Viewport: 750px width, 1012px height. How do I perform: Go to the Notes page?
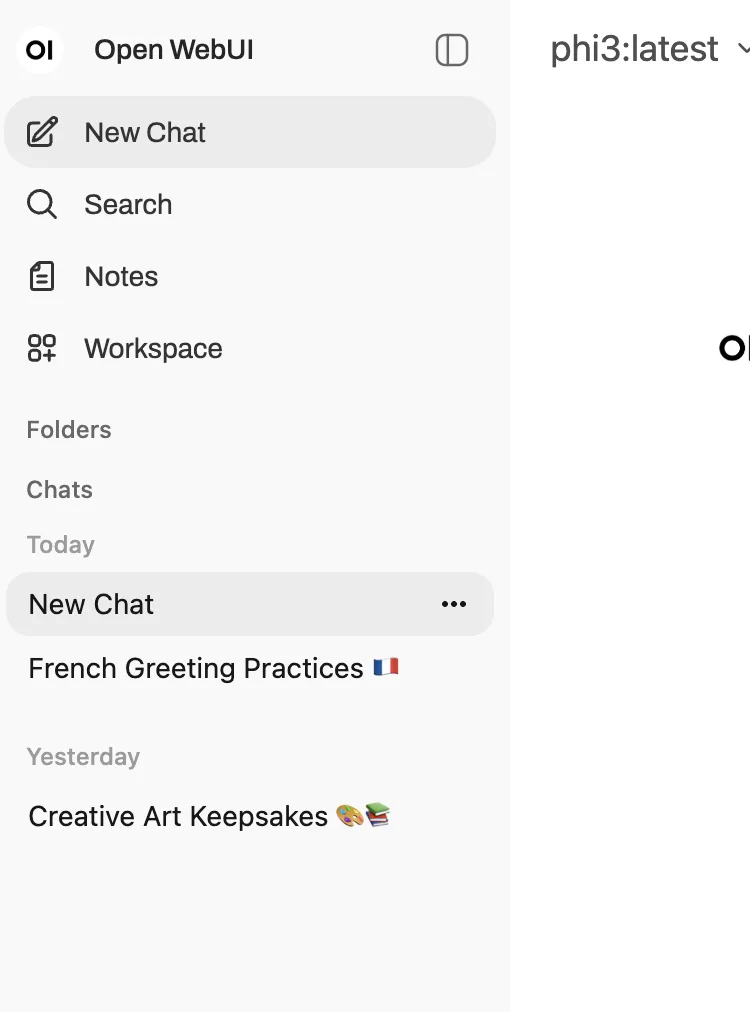coord(121,276)
